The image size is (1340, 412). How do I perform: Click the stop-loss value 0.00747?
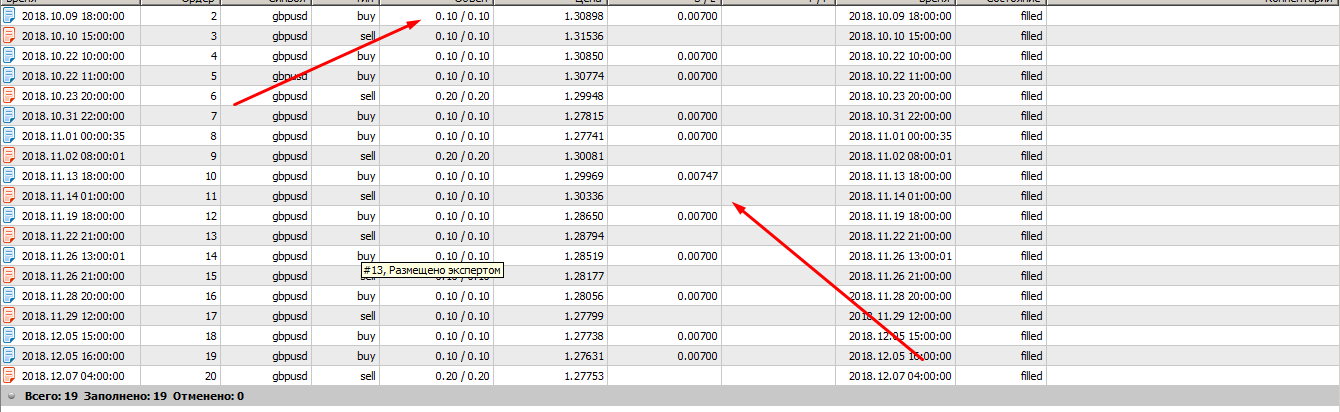(x=697, y=176)
